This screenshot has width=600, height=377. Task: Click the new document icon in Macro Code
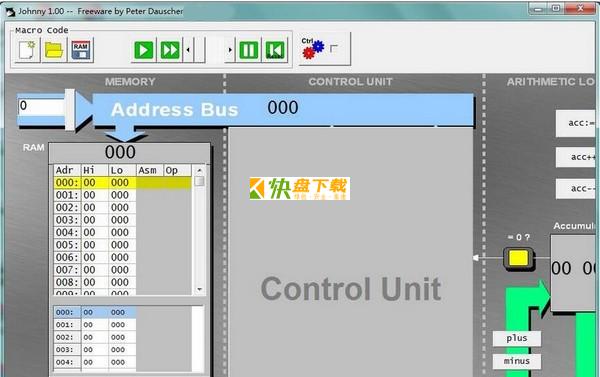pyautogui.click(x=27, y=50)
